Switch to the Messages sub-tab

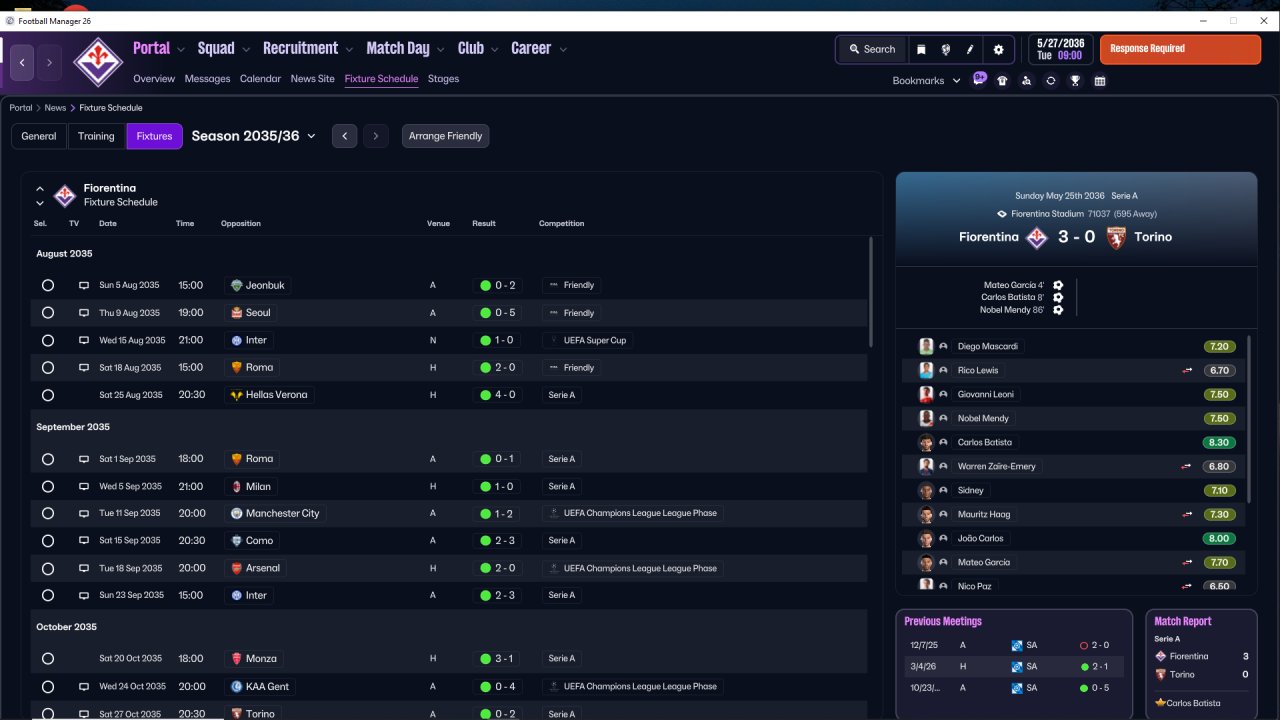click(207, 79)
